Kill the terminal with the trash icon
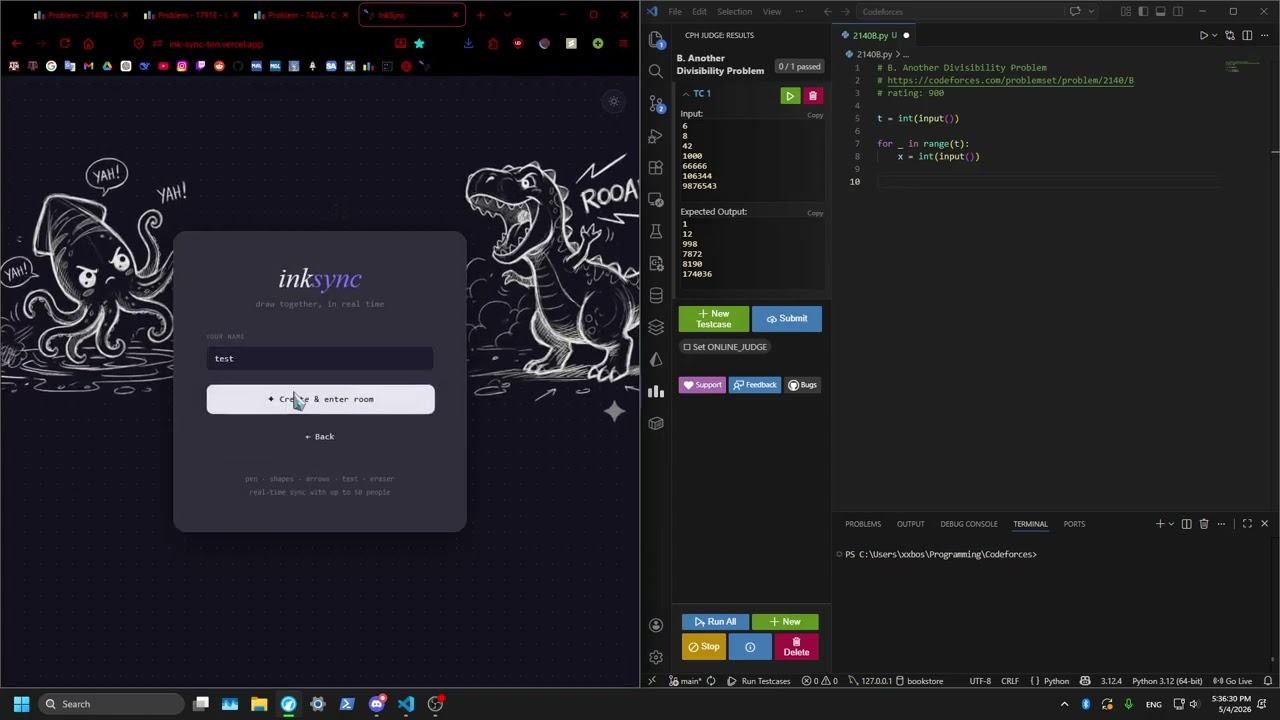This screenshot has width=1280, height=720. tap(1204, 524)
